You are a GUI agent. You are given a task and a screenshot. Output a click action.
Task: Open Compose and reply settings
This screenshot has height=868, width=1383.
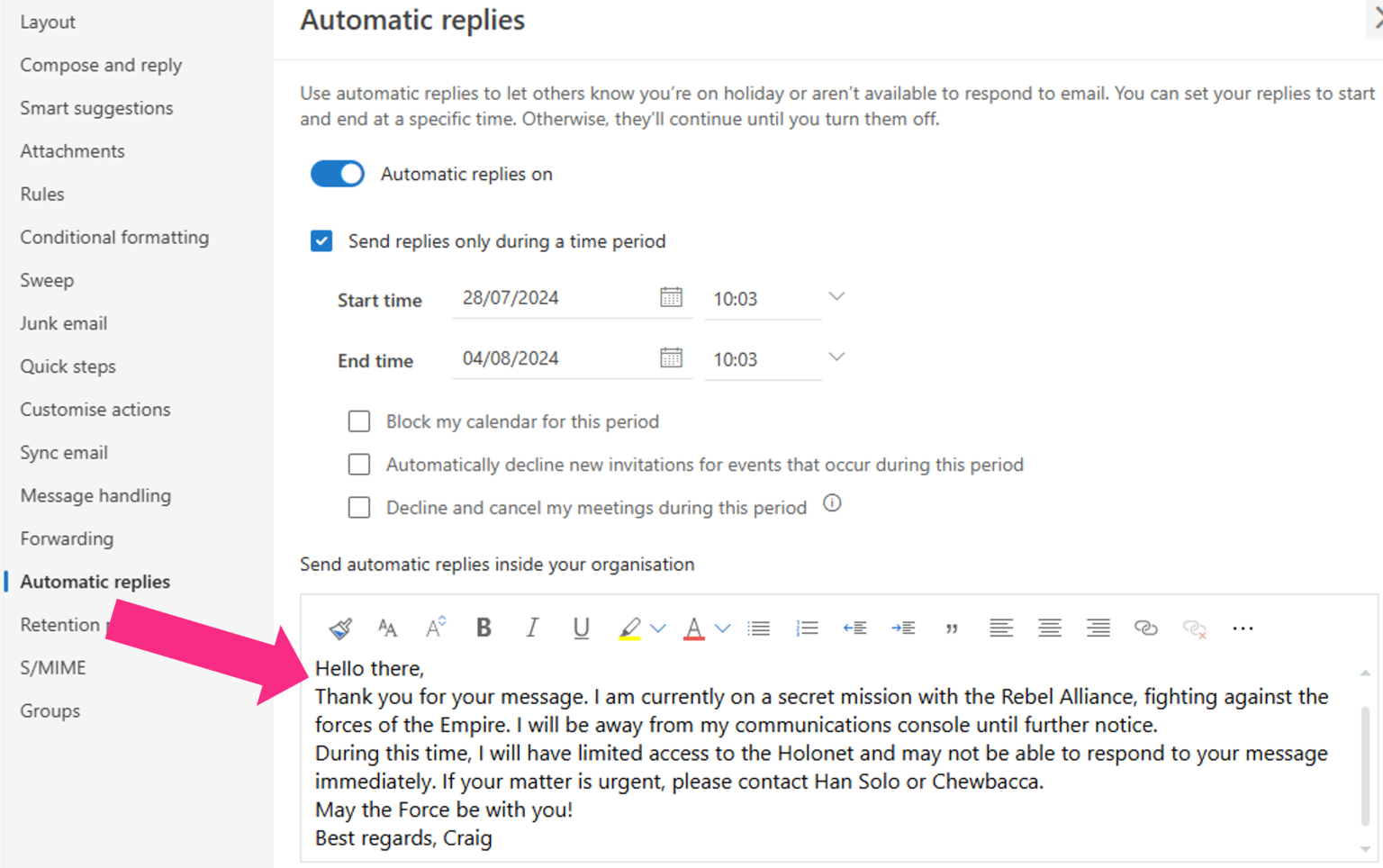[x=101, y=64]
